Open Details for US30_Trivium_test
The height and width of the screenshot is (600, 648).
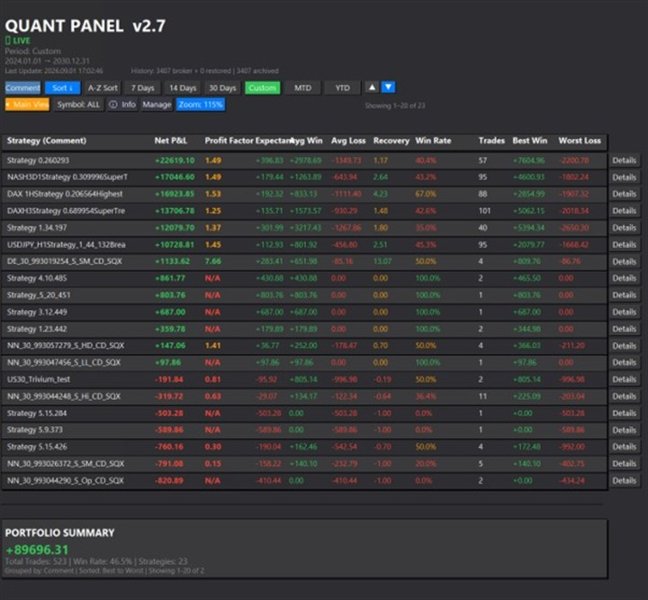coord(624,379)
